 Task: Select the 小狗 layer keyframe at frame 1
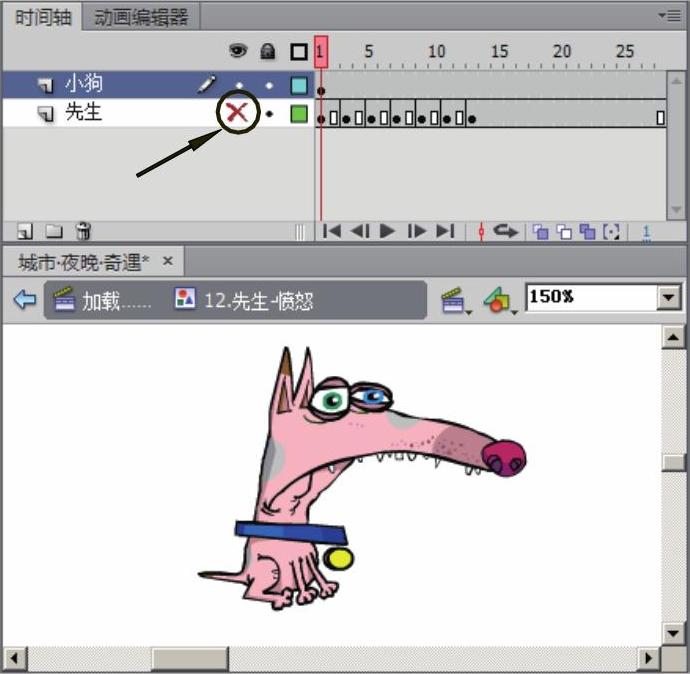click(321, 91)
